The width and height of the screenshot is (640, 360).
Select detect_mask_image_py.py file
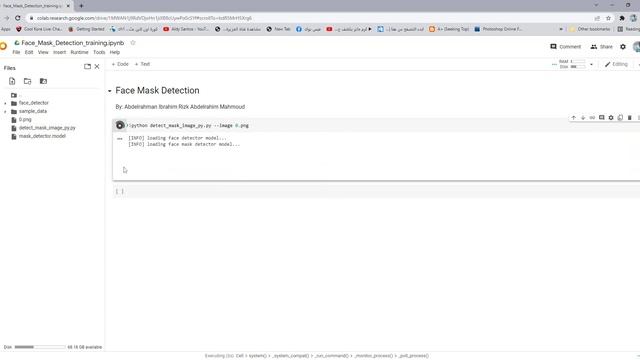[x=47, y=128]
